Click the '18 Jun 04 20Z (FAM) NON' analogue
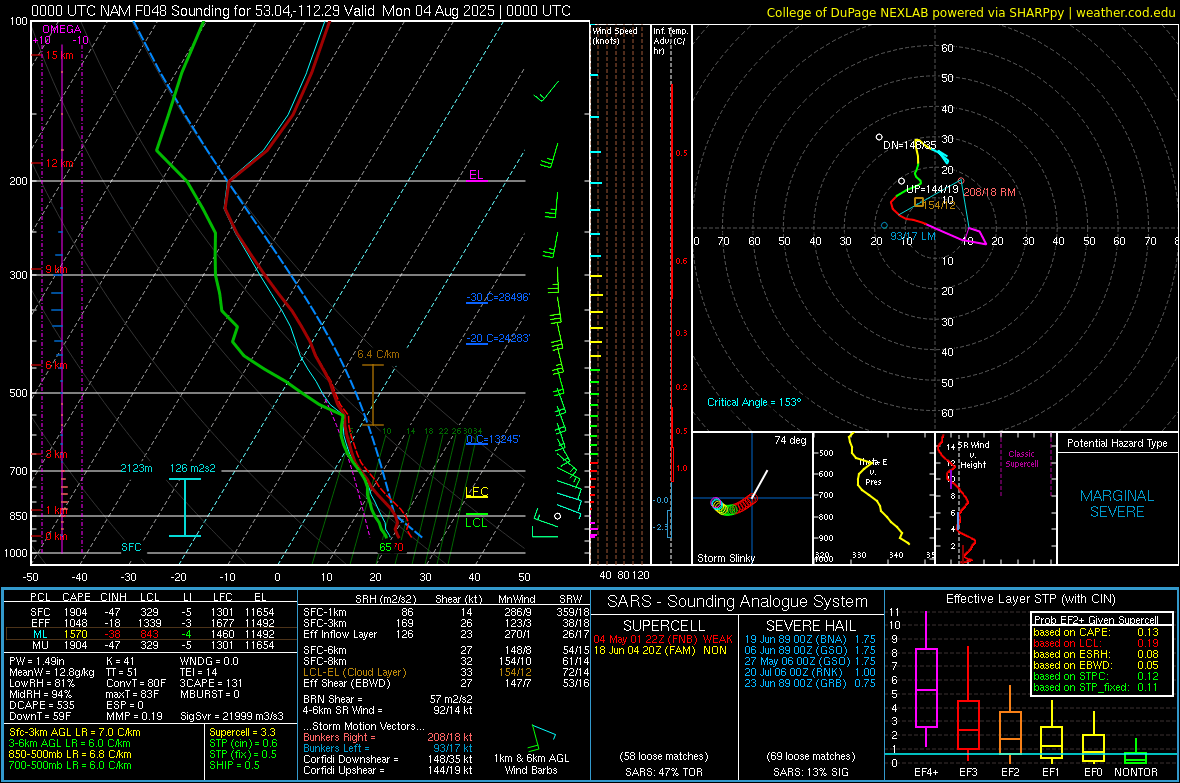This screenshot has height=783, width=1180. [x=660, y=650]
